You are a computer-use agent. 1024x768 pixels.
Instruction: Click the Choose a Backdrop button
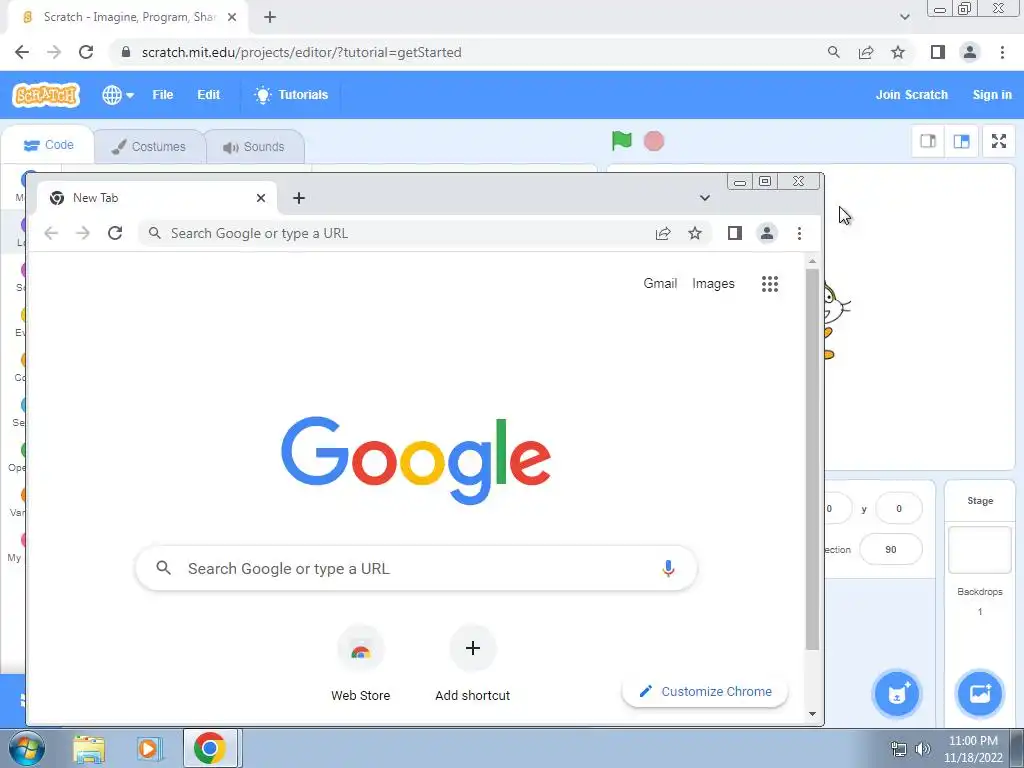click(x=980, y=694)
